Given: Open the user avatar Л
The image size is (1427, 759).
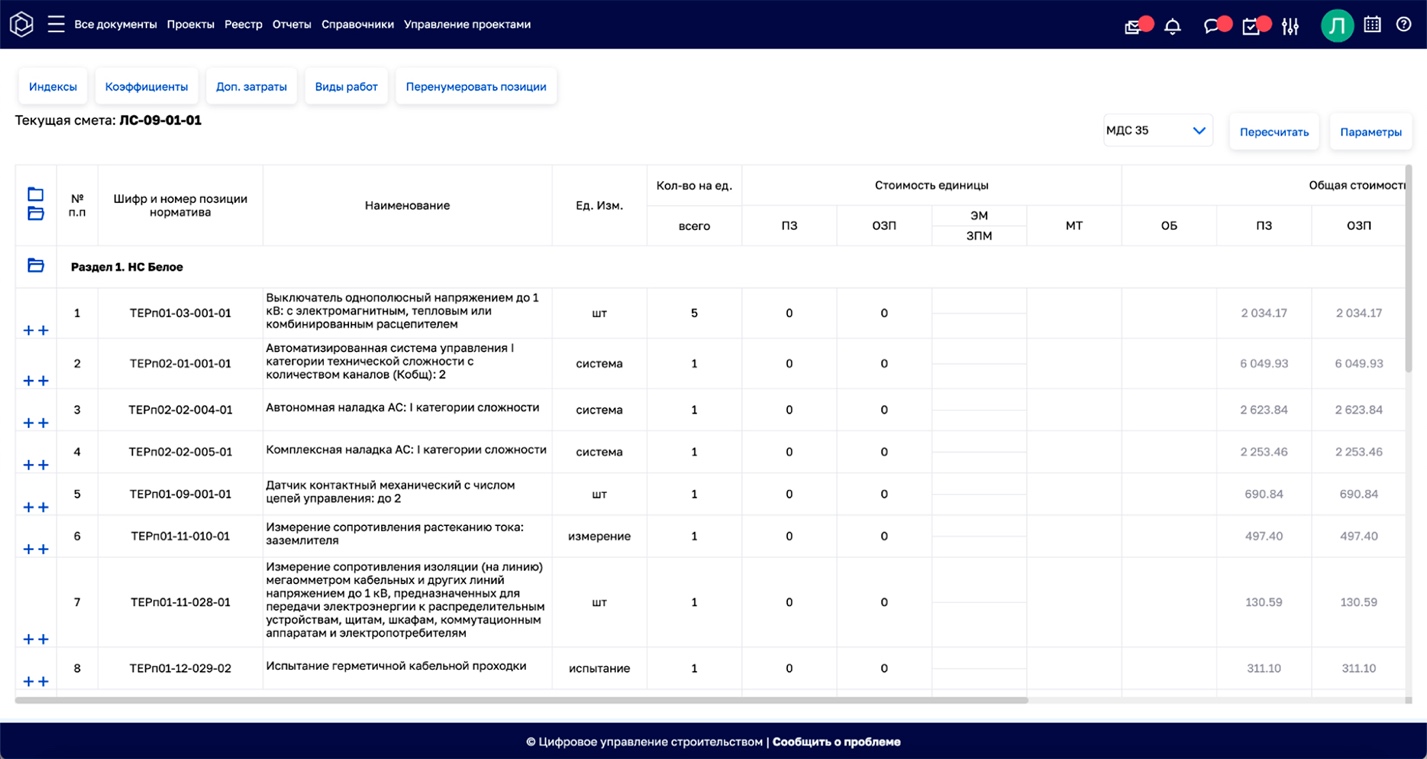Looking at the screenshot, I should pyautogui.click(x=1337, y=25).
